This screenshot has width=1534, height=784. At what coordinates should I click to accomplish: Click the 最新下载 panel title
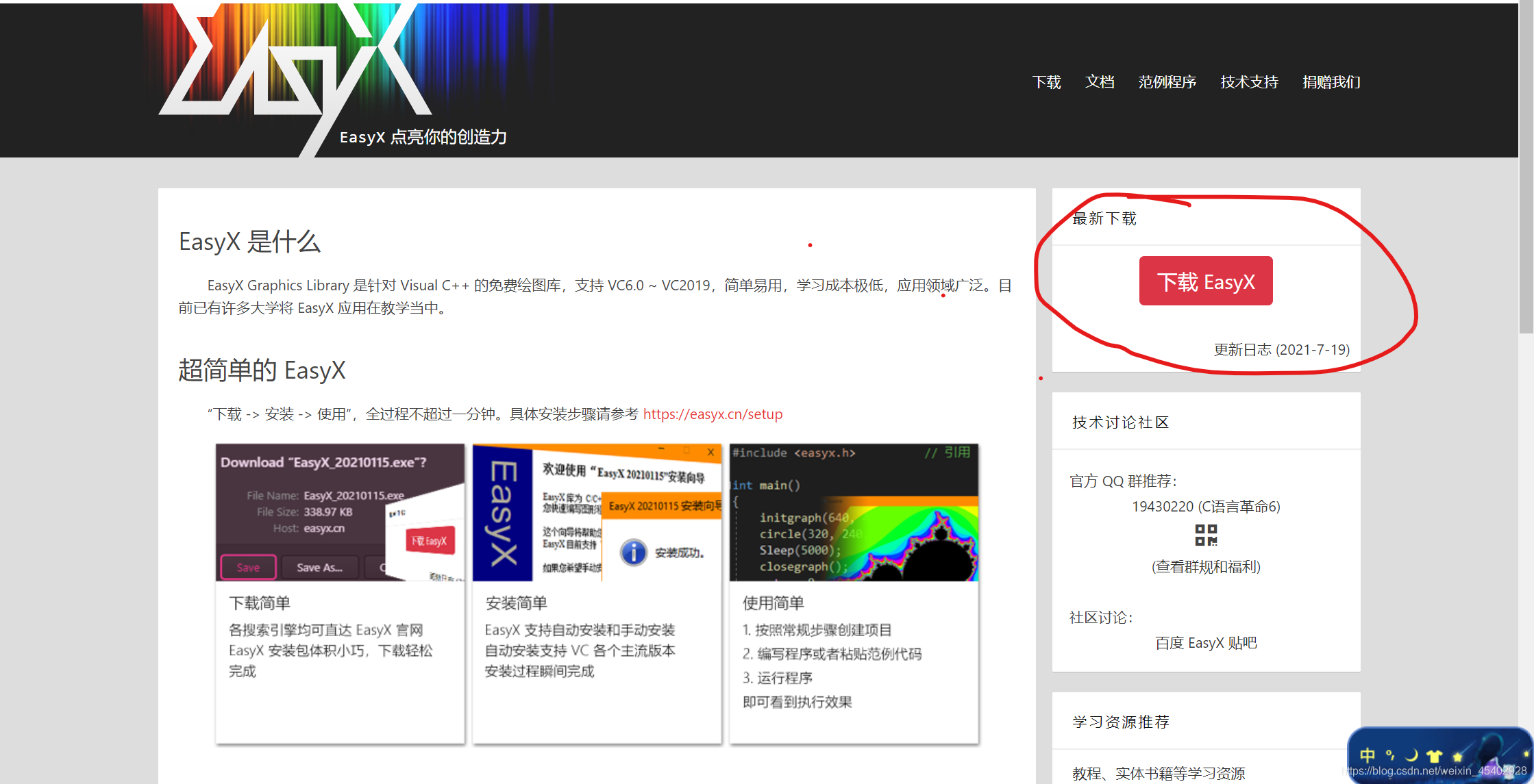pos(1104,218)
